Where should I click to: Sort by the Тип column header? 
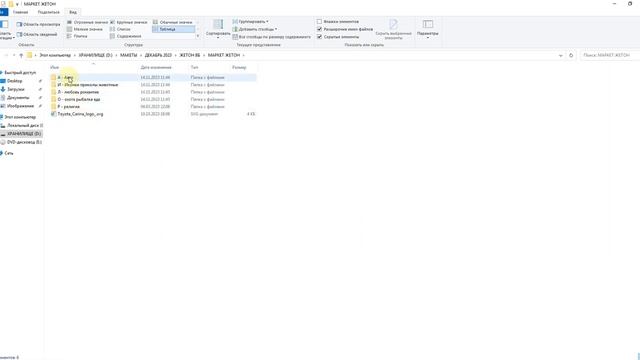click(x=194, y=67)
